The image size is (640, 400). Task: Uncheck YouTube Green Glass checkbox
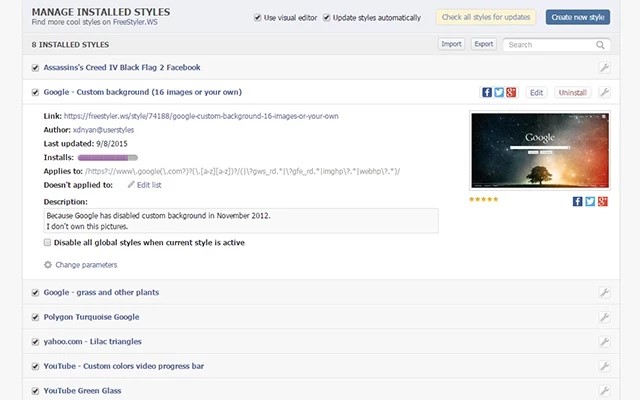click(x=36, y=391)
